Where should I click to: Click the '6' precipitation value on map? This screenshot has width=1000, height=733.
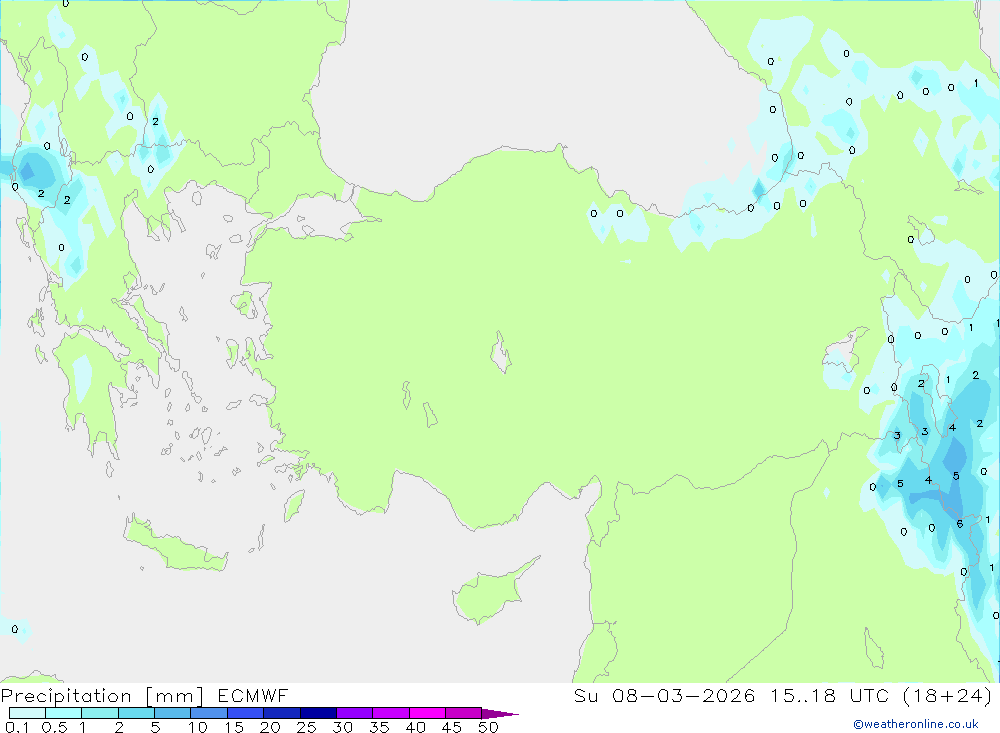960,524
